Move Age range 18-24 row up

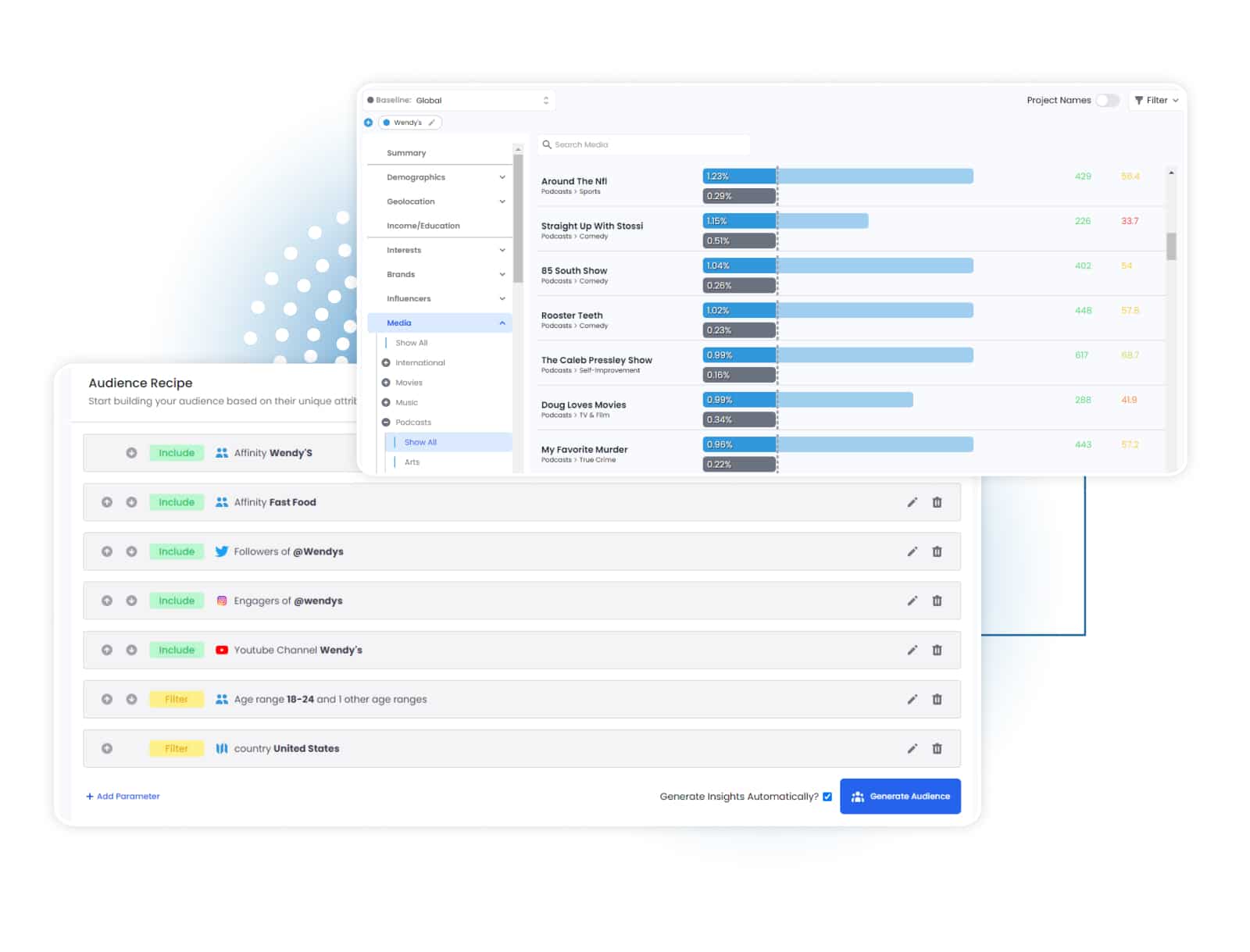pyautogui.click(x=107, y=699)
